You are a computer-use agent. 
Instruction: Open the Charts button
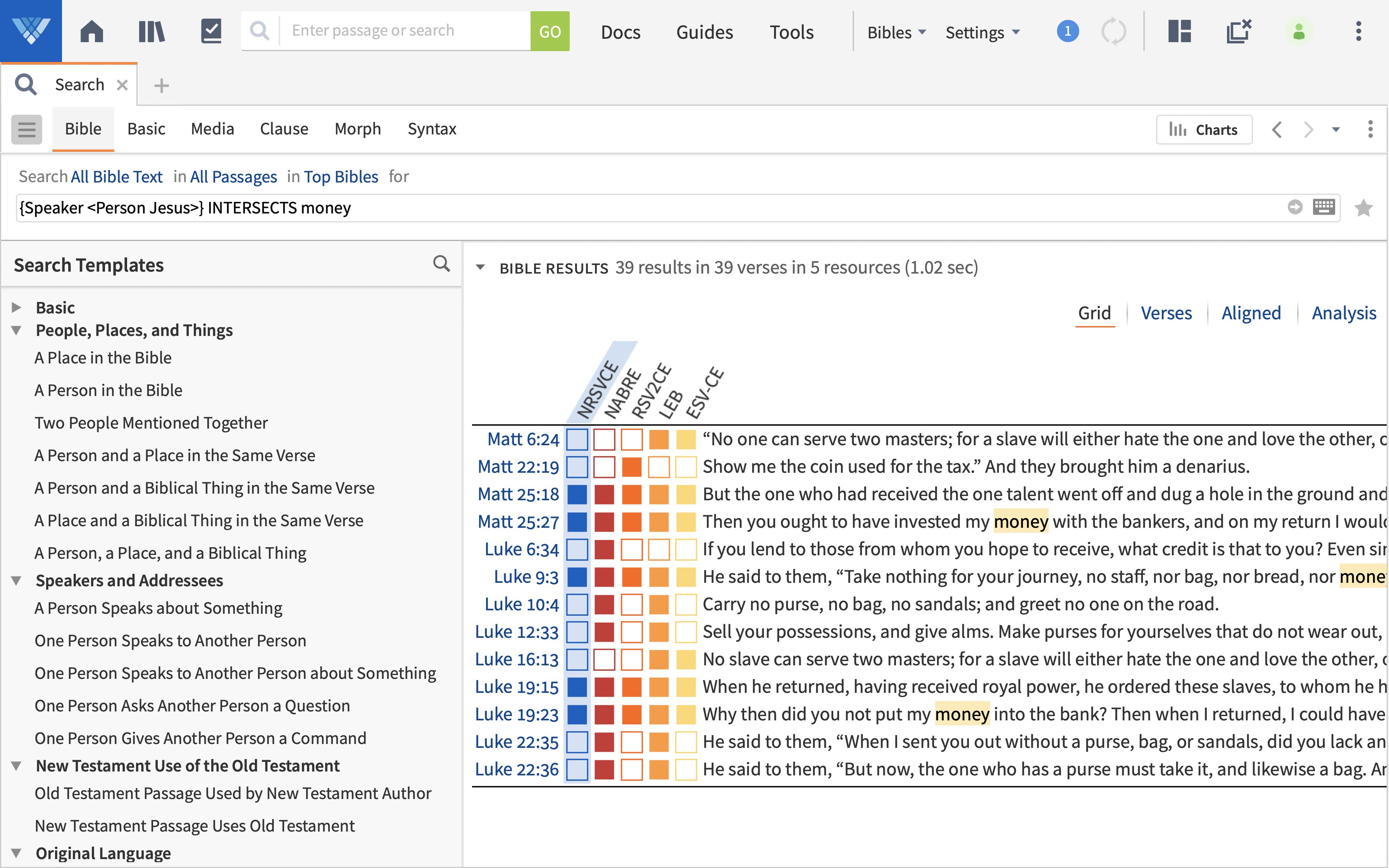1204,130
